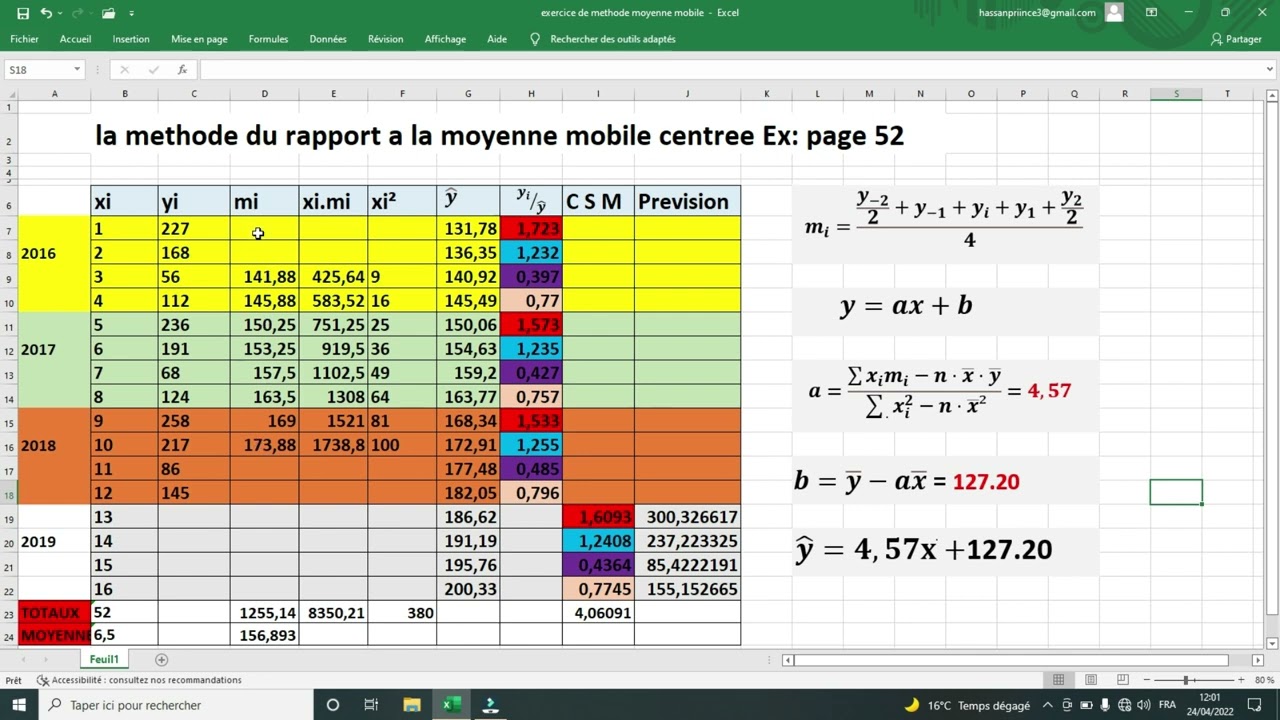Click the blue cell with value 1,2408

[598, 541]
